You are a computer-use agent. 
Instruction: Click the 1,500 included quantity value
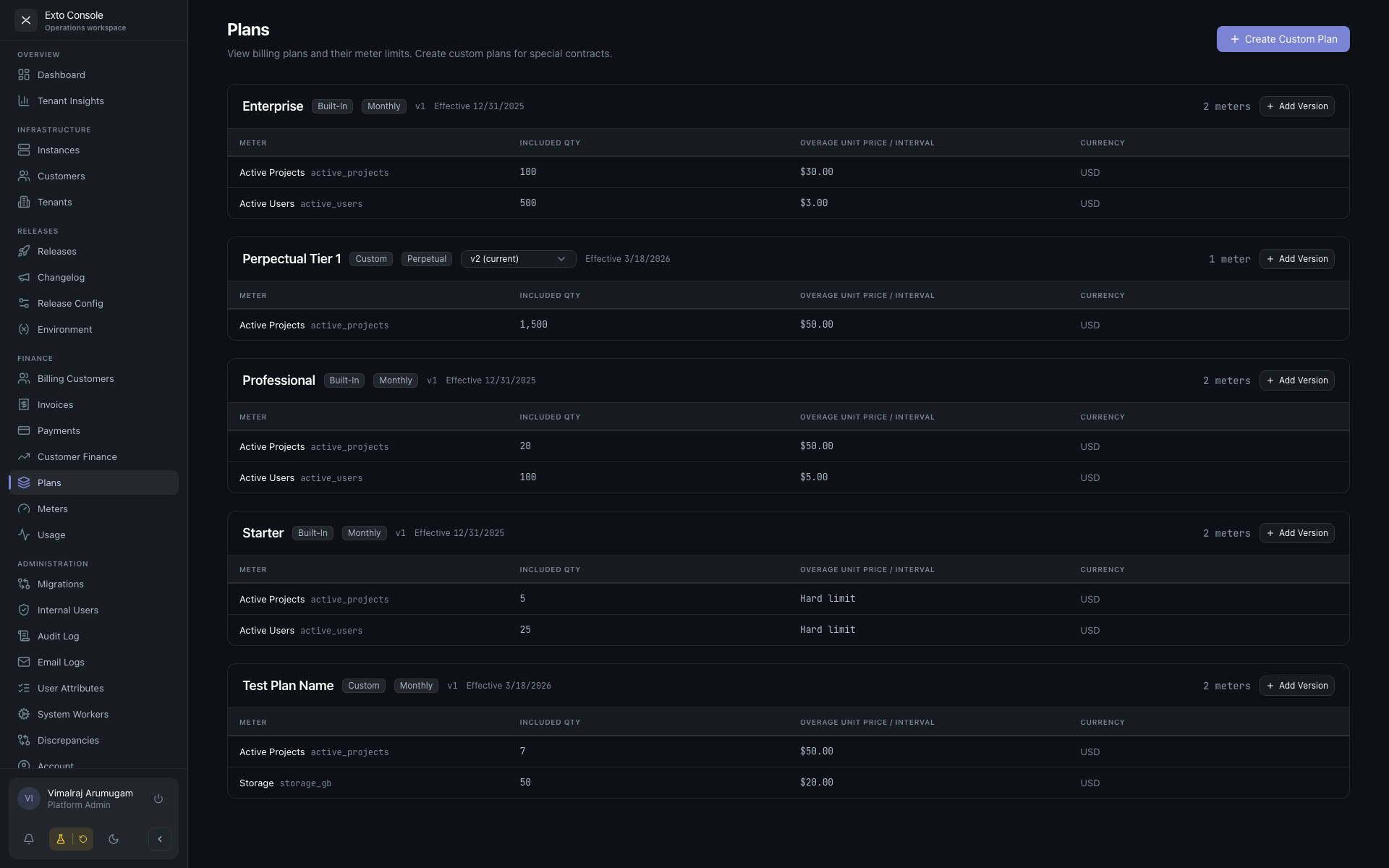[533, 325]
